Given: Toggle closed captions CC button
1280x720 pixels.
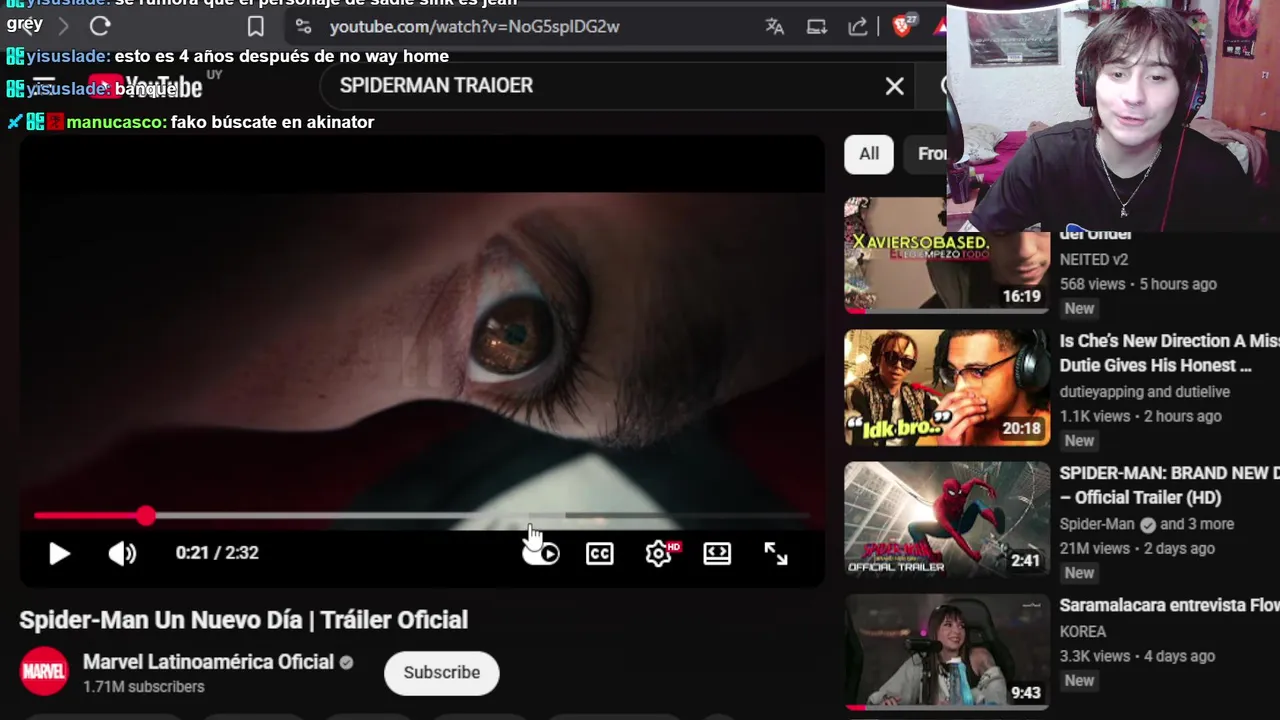Looking at the screenshot, I should point(599,553).
